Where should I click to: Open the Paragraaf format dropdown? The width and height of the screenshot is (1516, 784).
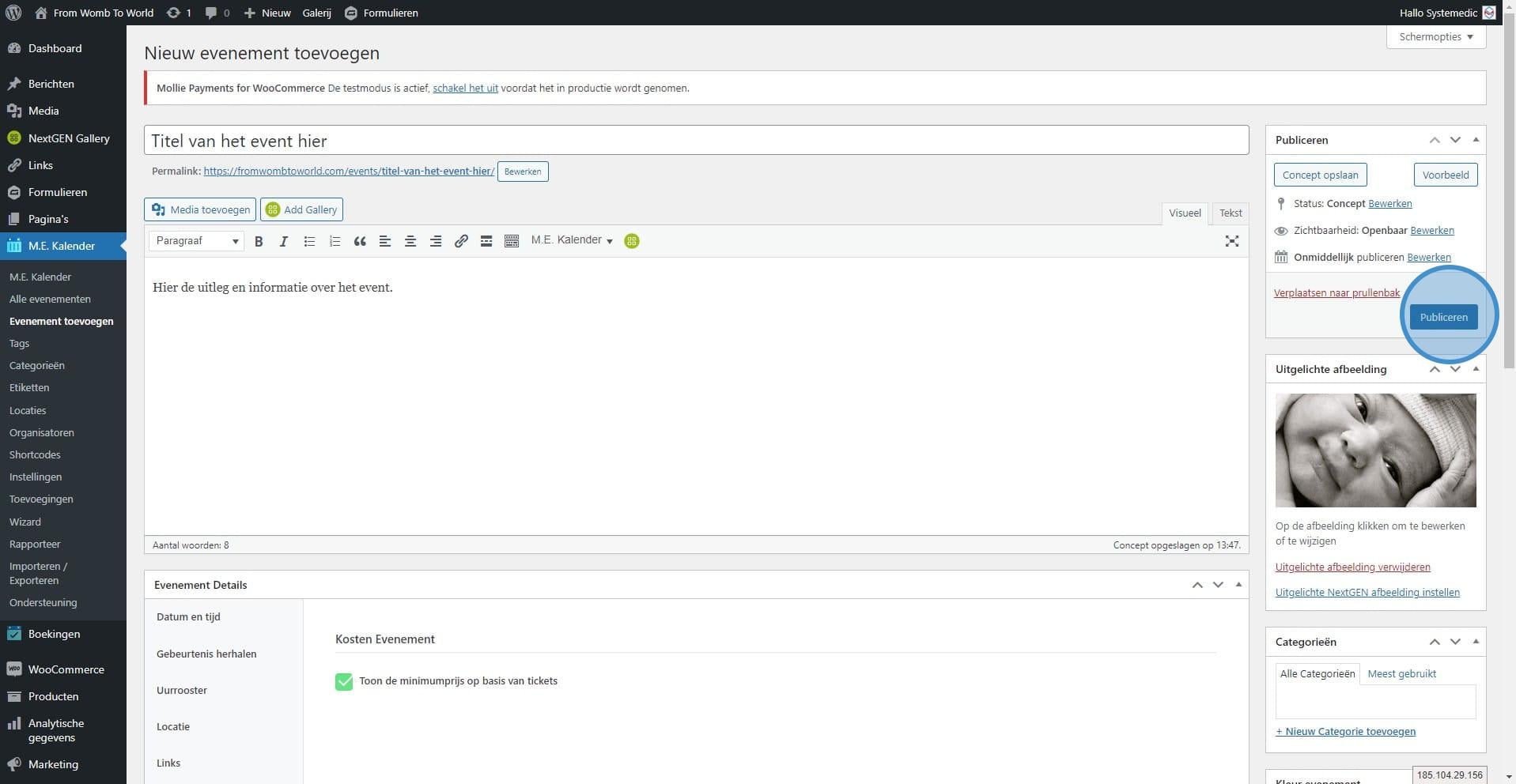pyautogui.click(x=196, y=241)
